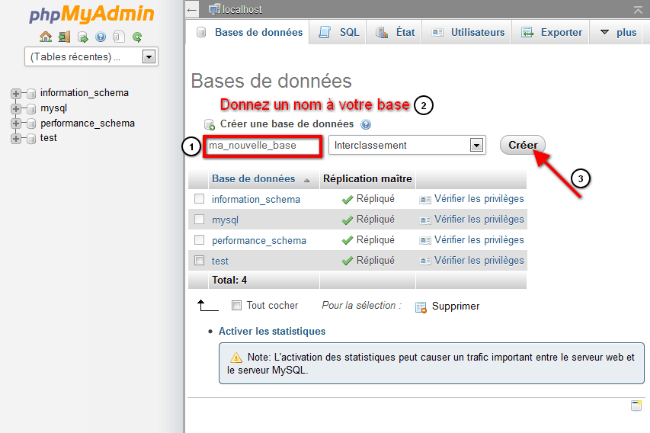The height and width of the screenshot is (433, 650).
Task: Click Vérifier les privilèges for mysql
Action: [479, 219]
